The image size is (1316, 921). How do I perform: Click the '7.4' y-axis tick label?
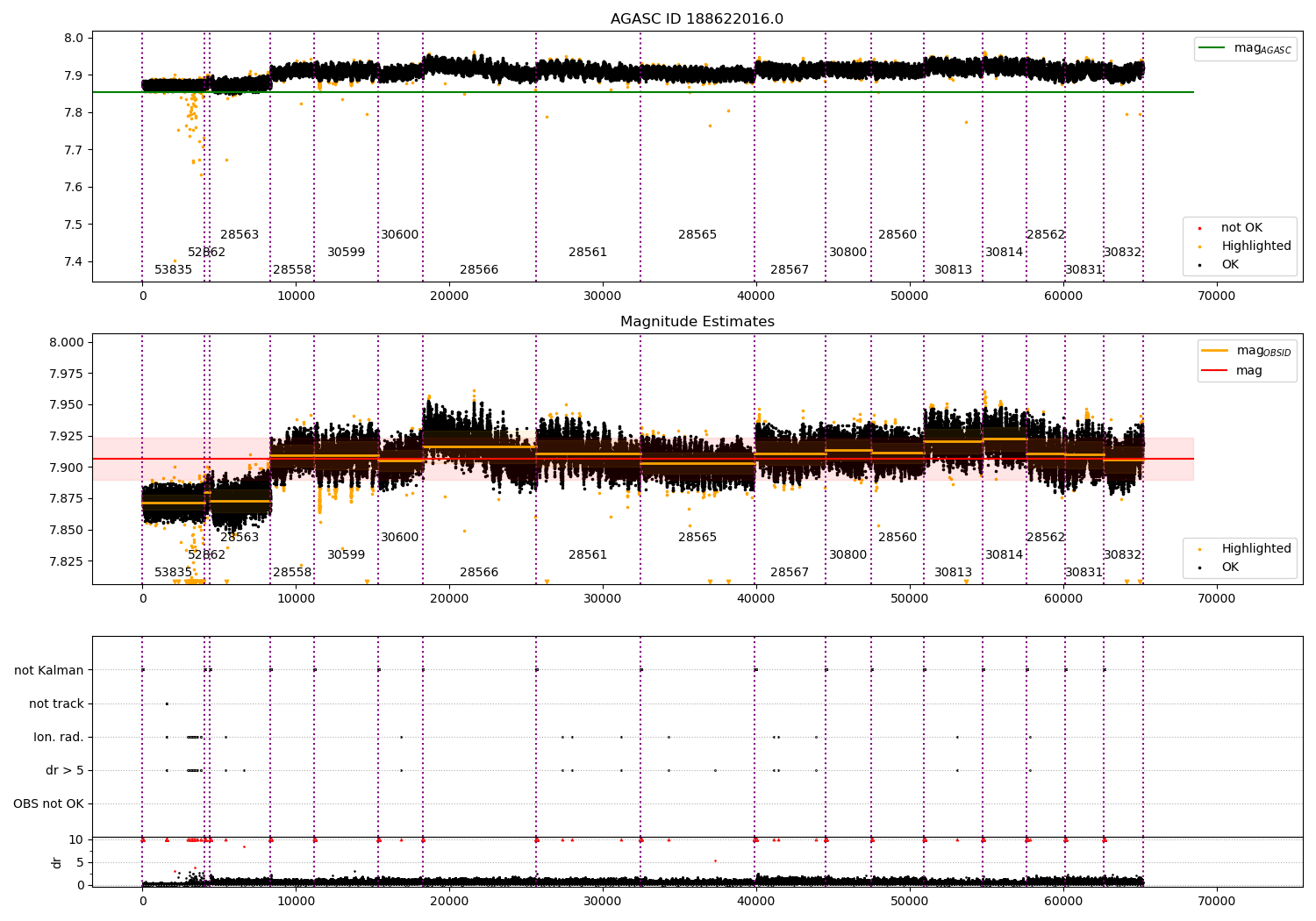(74, 261)
